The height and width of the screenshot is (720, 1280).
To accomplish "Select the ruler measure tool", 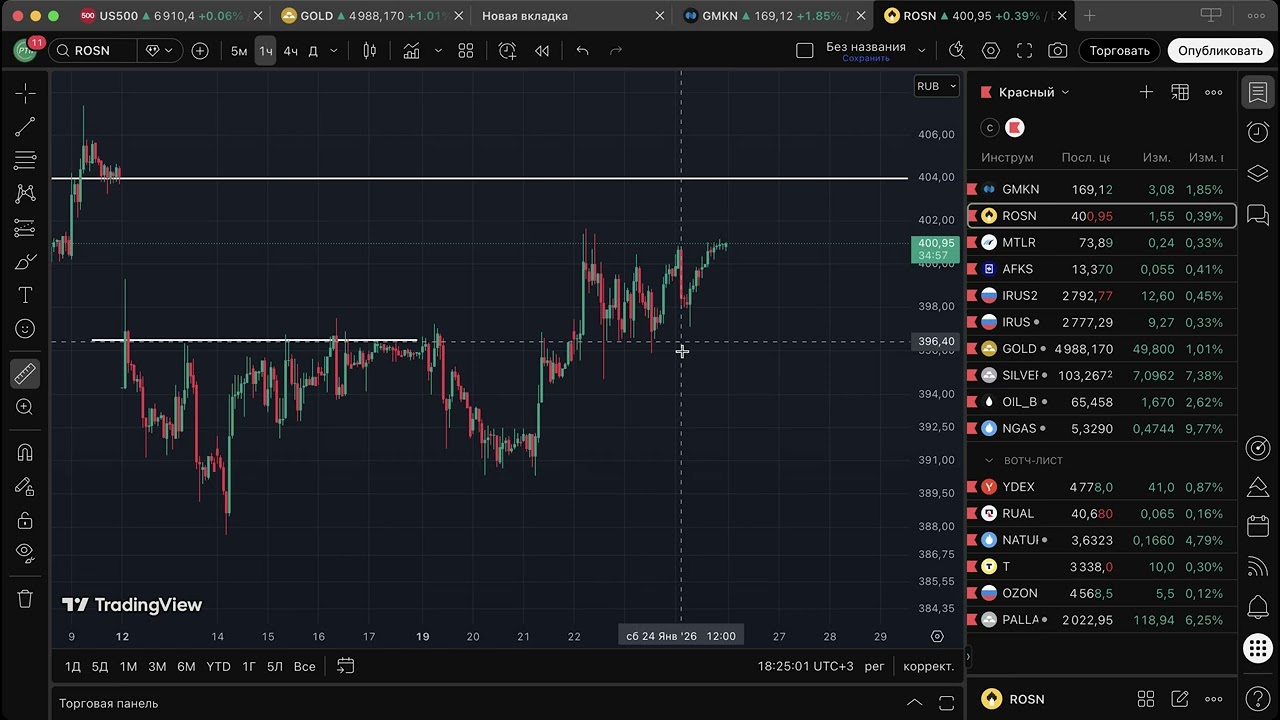I will point(25,374).
